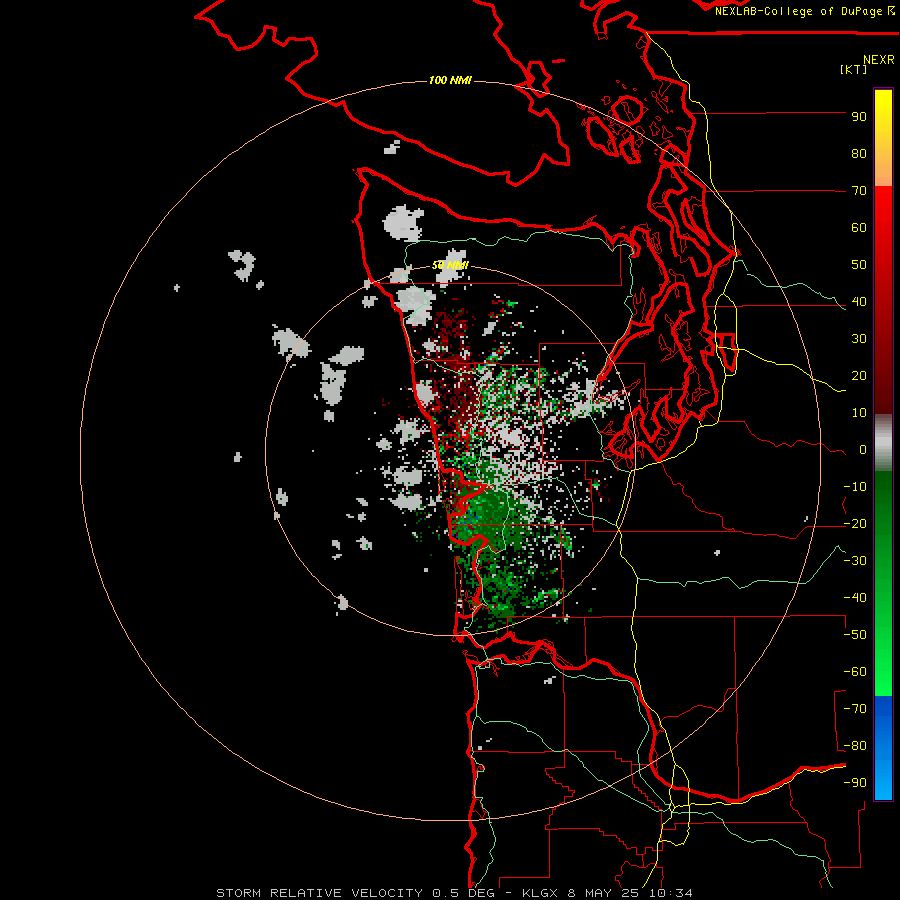Click the -80 knot scale label
This screenshot has width=900, height=900.
pyautogui.click(x=855, y=746)
